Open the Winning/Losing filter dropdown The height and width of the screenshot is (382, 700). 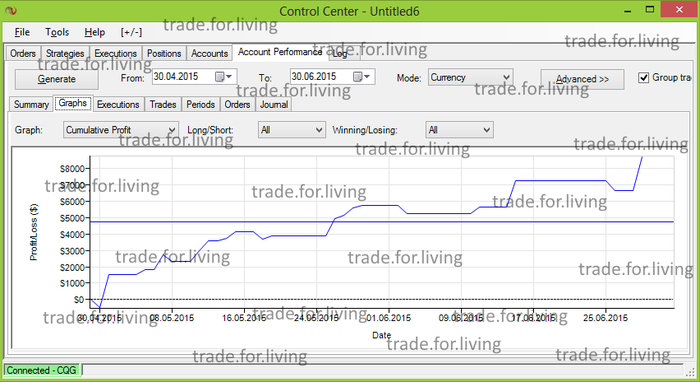(459, 130)
